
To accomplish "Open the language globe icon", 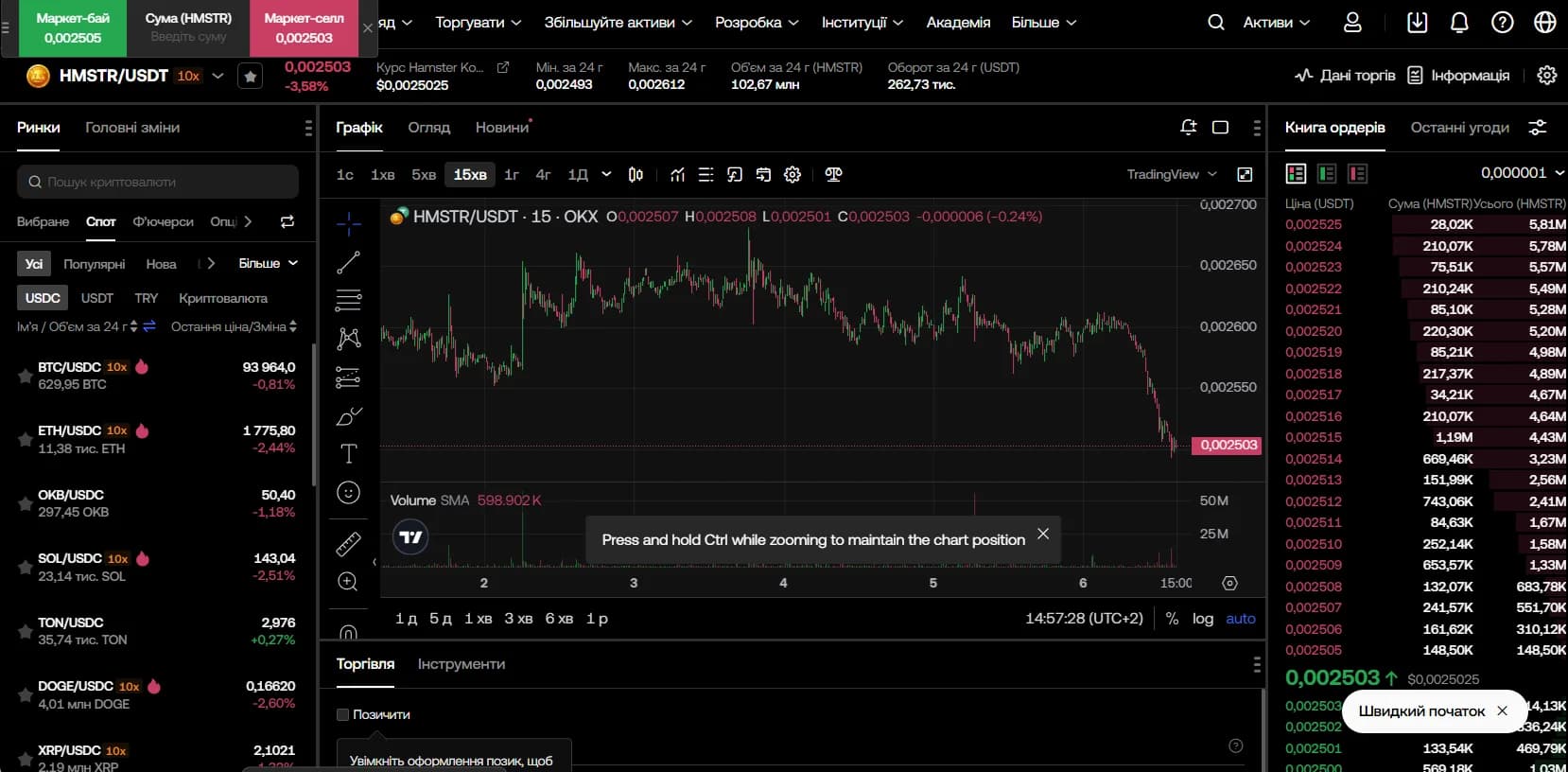I will point(1544,22).
